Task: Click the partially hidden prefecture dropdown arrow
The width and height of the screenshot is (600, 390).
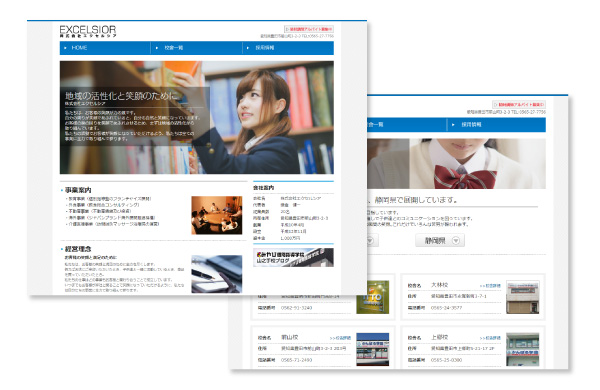Action: (370, 241)
